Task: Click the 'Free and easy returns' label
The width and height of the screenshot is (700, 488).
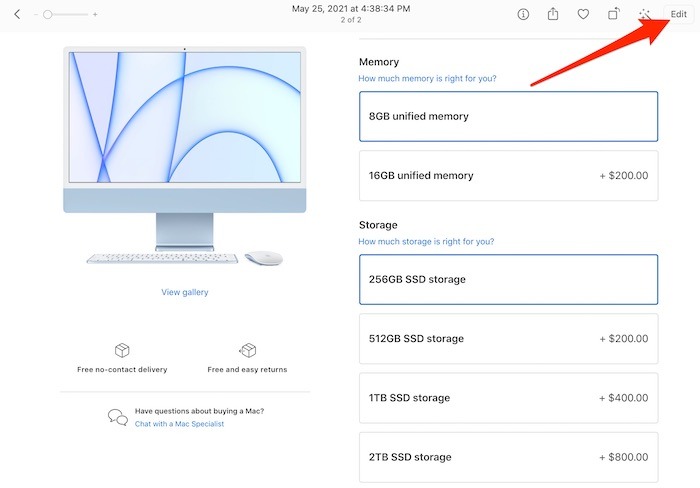Action: (x=247, y=370)
